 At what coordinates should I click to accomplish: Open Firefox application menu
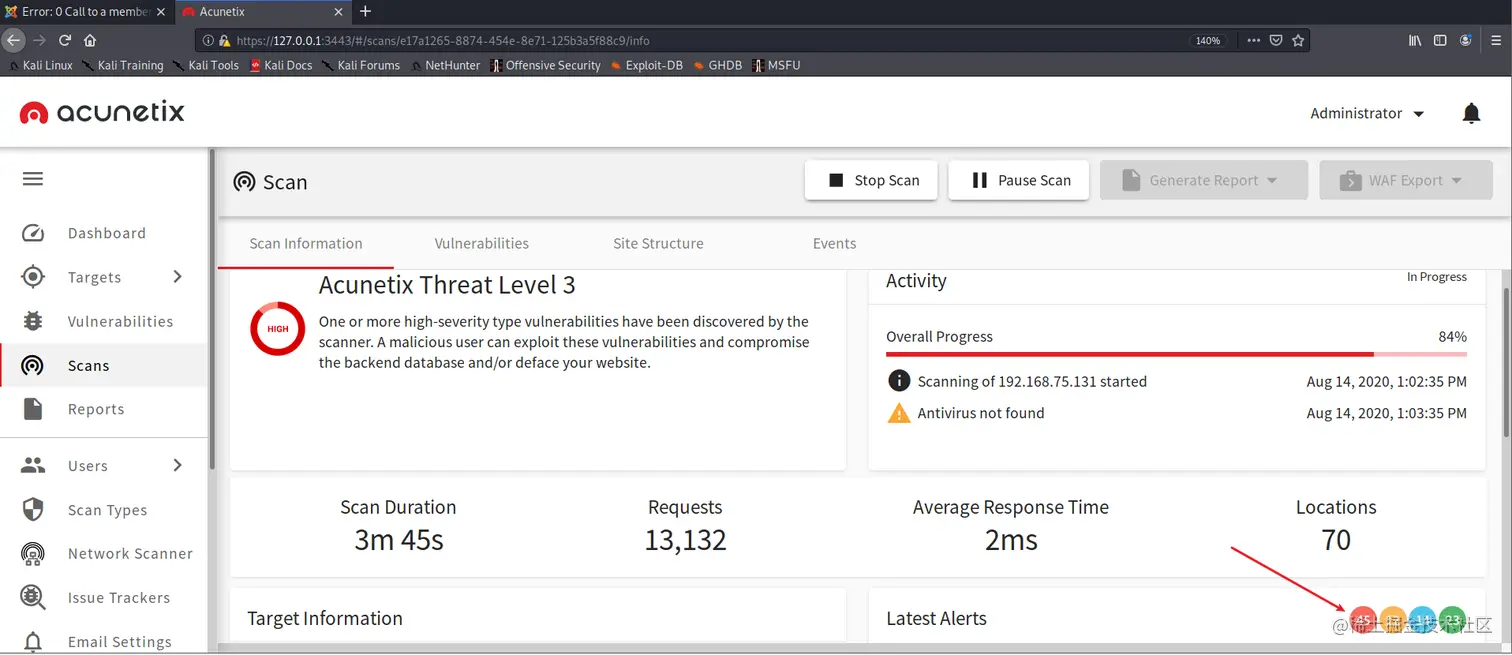click(x=1496, y=40)
